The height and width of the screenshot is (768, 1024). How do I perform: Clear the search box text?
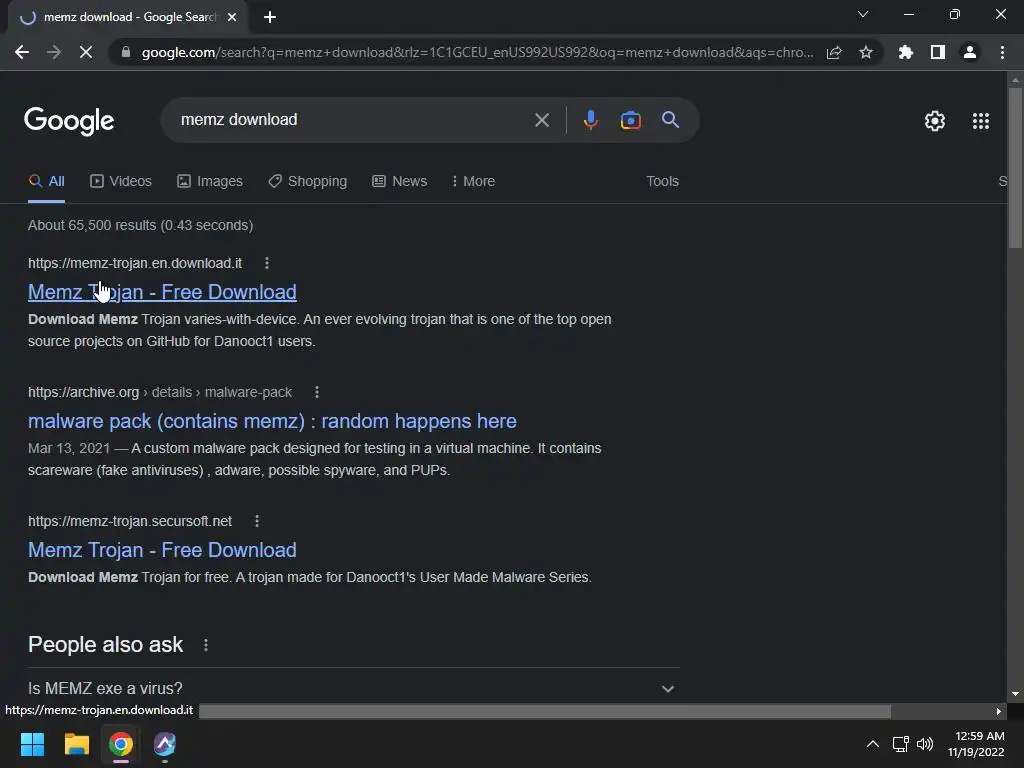(541, 120)
